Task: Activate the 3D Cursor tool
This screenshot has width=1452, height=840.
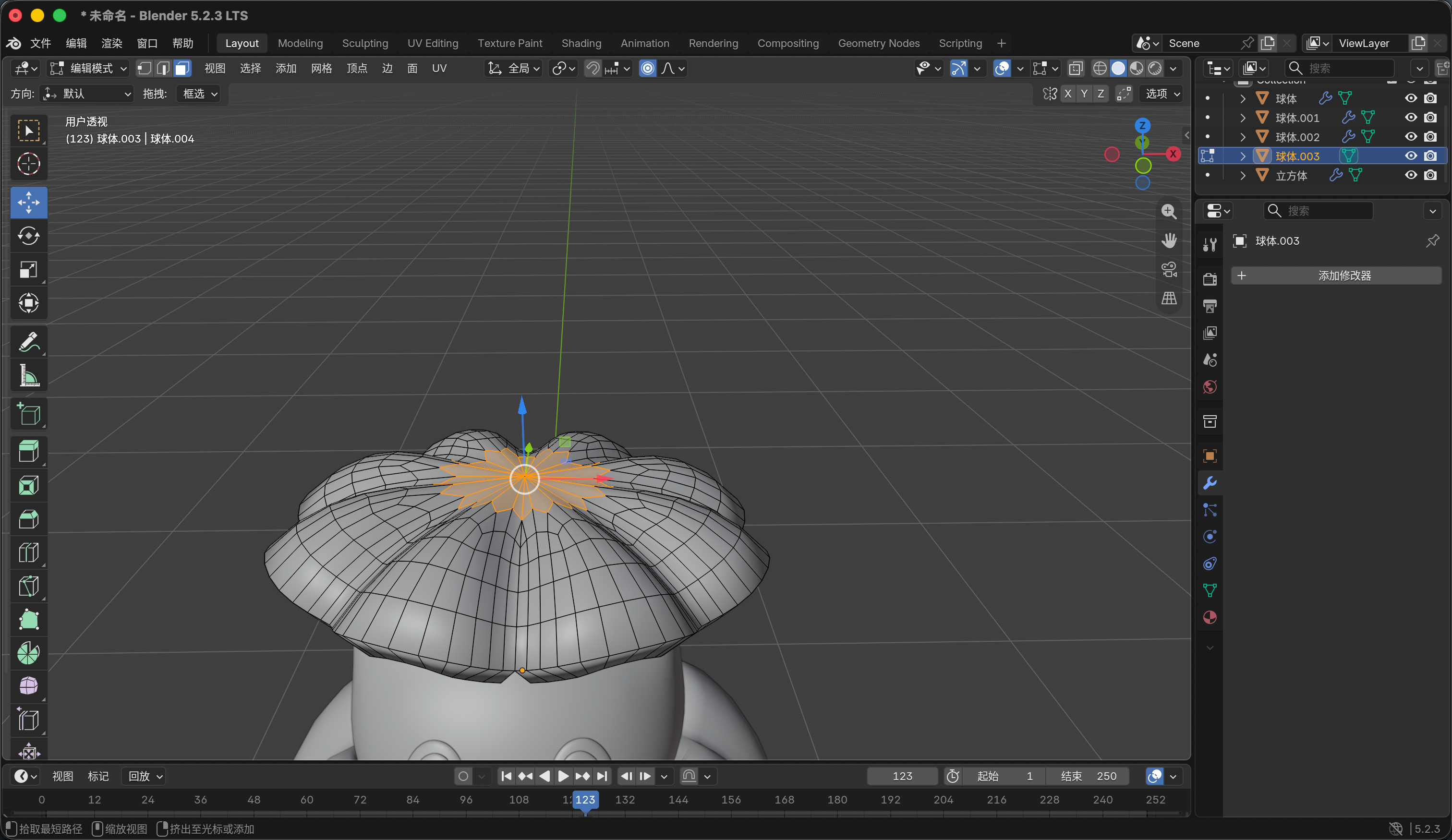Action: 28,164
